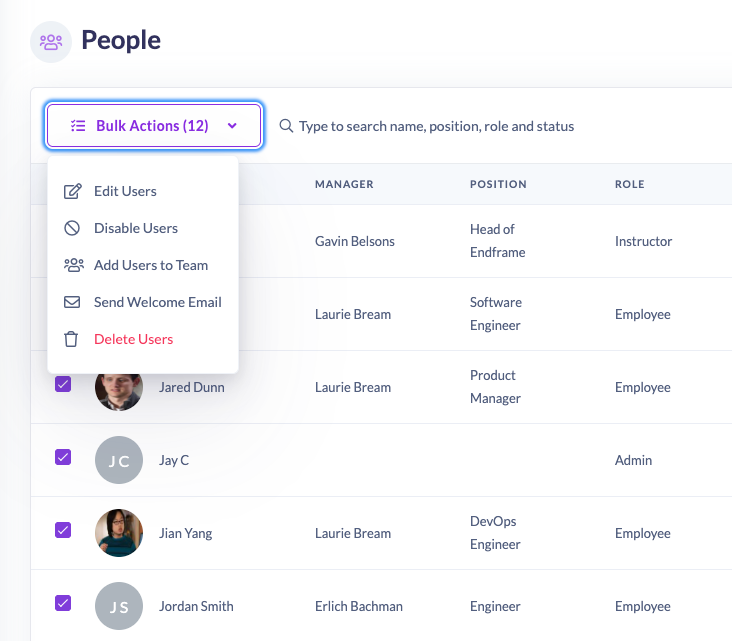Click the trash icon beside Delete Users
Viewport: 732px width, 641px height.
[72, 339]
